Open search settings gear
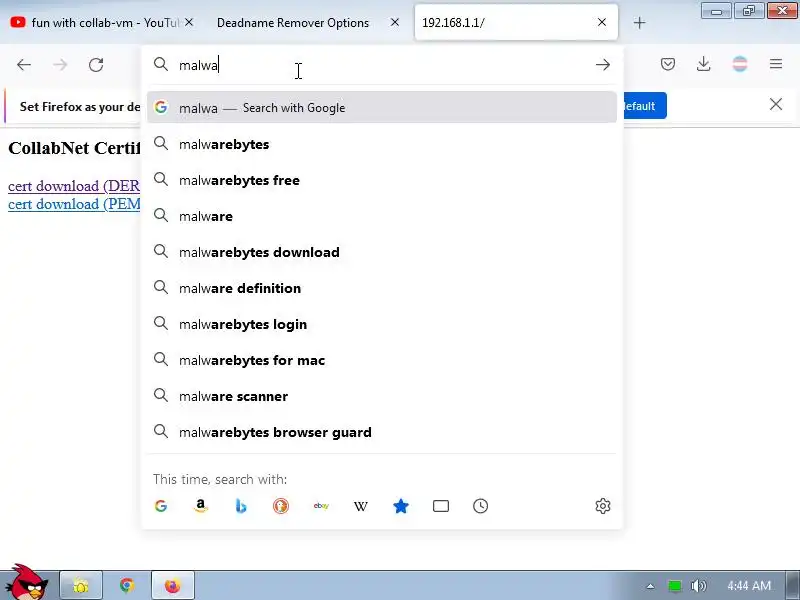The image size is (800, 600). coord(603,506)
